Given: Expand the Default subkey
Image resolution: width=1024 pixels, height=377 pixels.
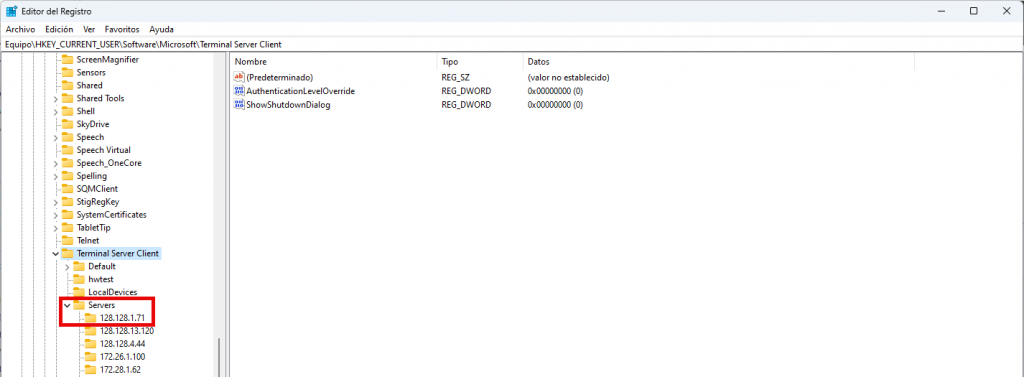Looking at the screenshot, I should [67, 267].
